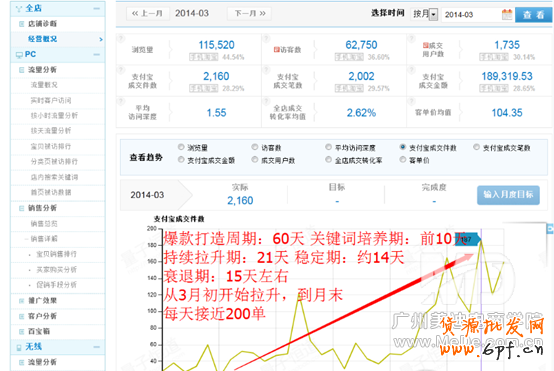Click the list icon beside 百宝箱
The height and width of the screenshot is (371, 554).
pyautogui.click(x=22, y=331)
